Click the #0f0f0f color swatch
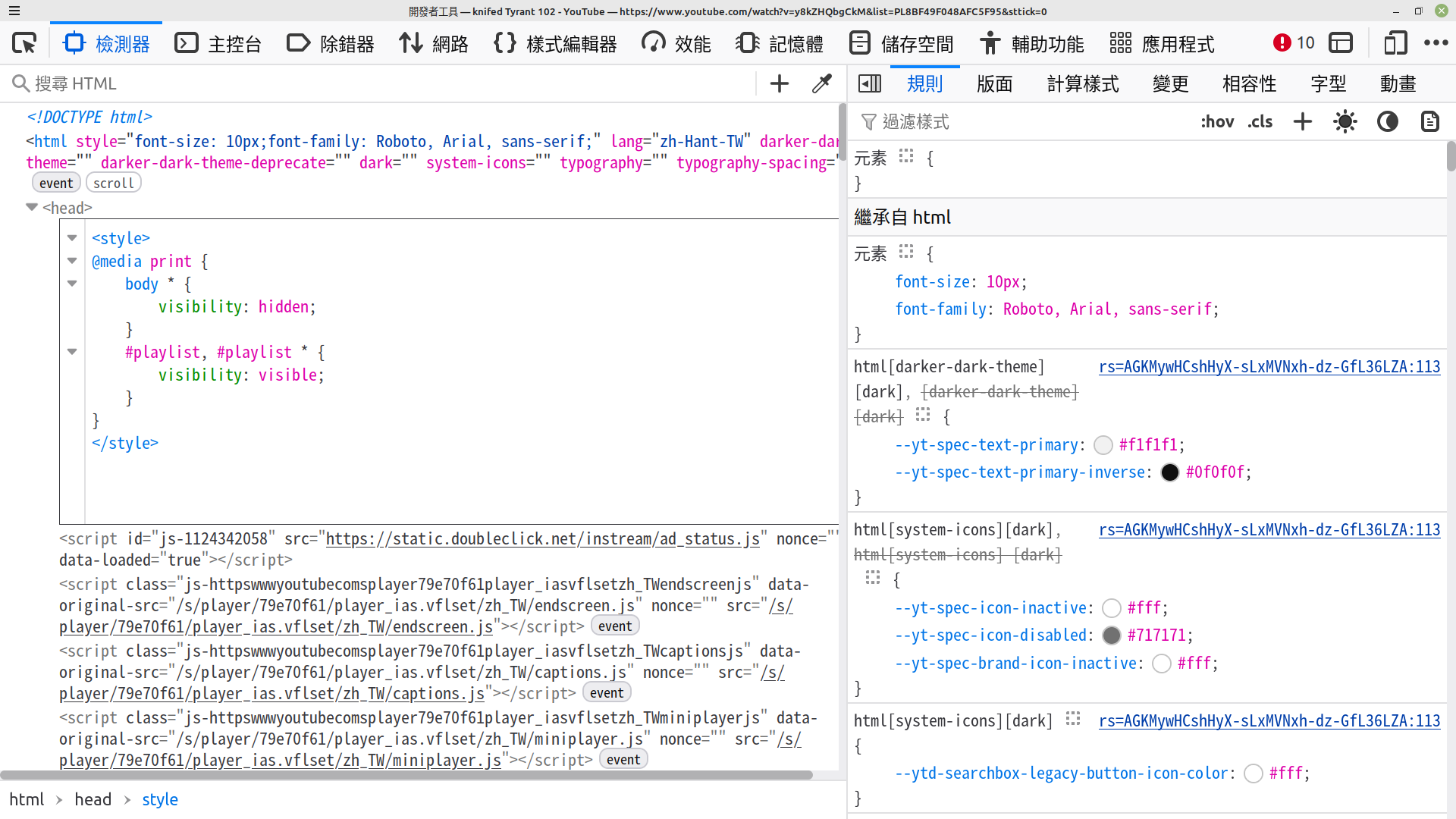Viewport: 1456px width, 819px height. tap(1170, 472)
